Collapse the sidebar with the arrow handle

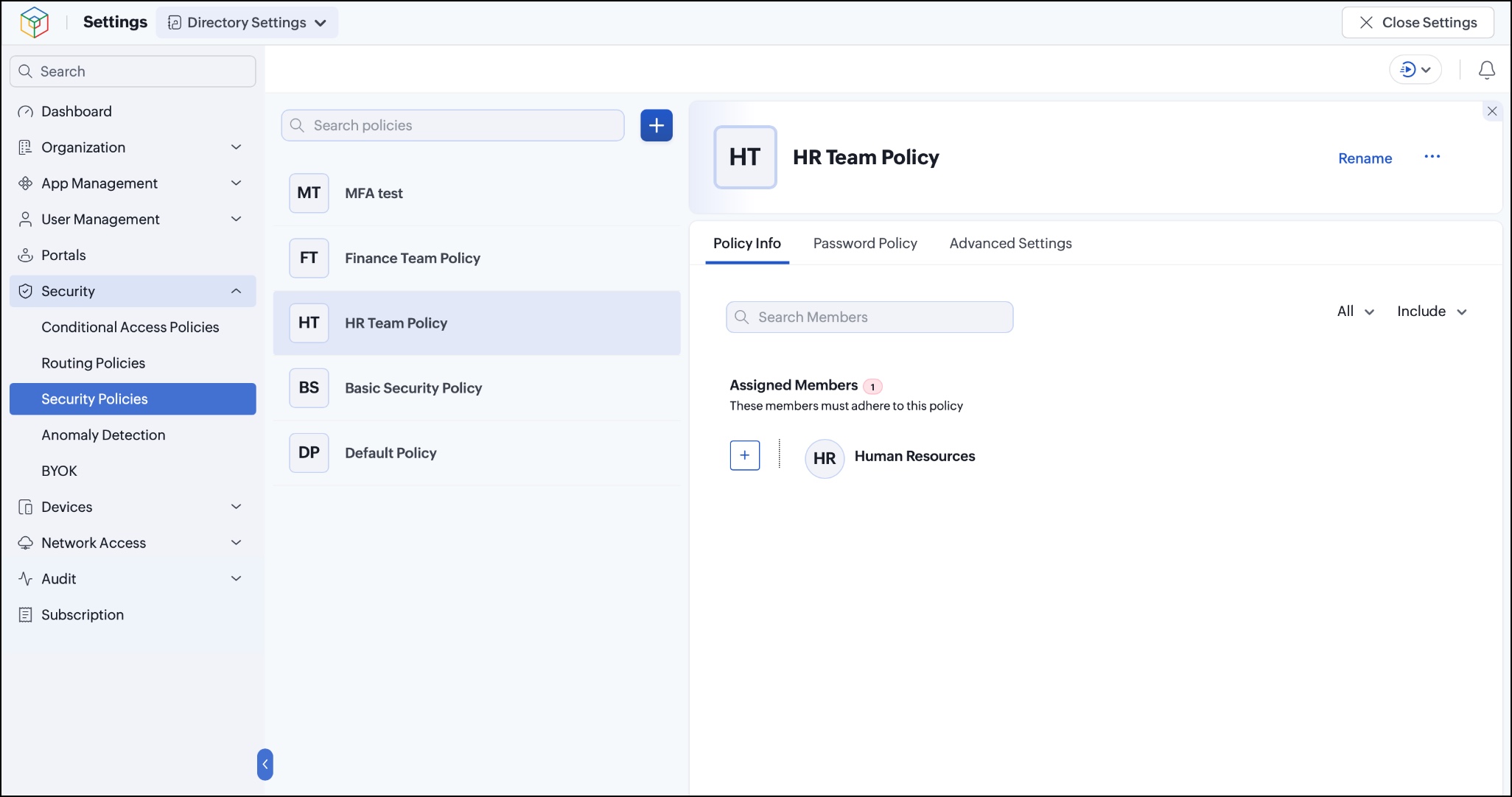[x=265, y=765]
